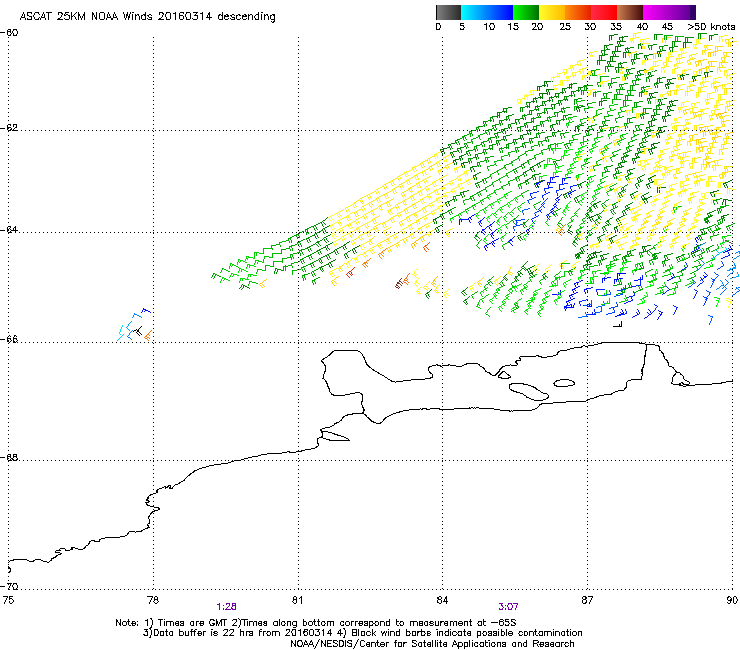740x650 pixels.
Task: Click the chart title 'ASCAT 25KM NOAA Winds 20160314 descending'
Action: point(147,17)
